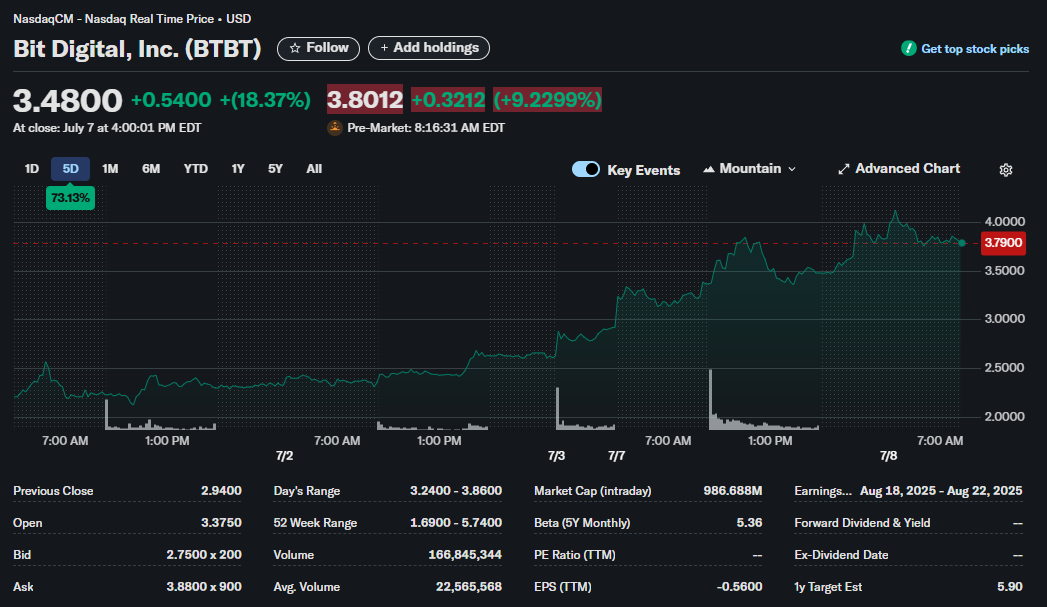Click the NasdaqCM exchange info line
This screenshot has height=607, width=1047.
click(132, 19)
